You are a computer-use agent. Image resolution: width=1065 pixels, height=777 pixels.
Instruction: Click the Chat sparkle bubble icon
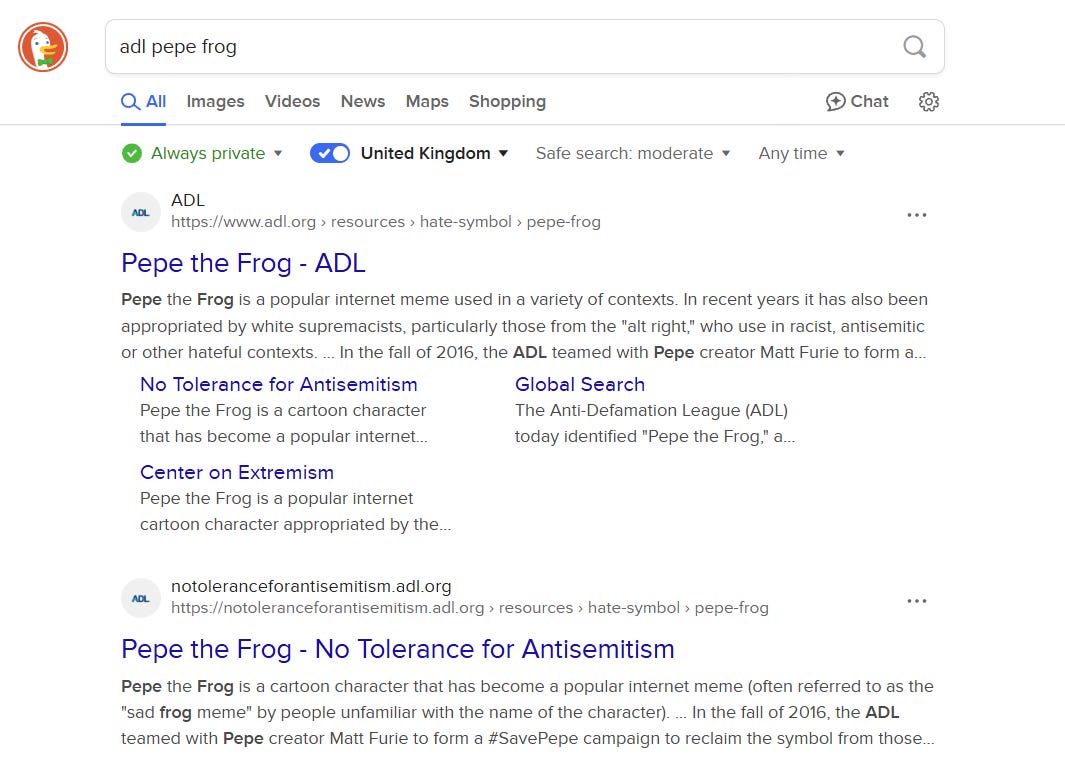tap(835, 102)
